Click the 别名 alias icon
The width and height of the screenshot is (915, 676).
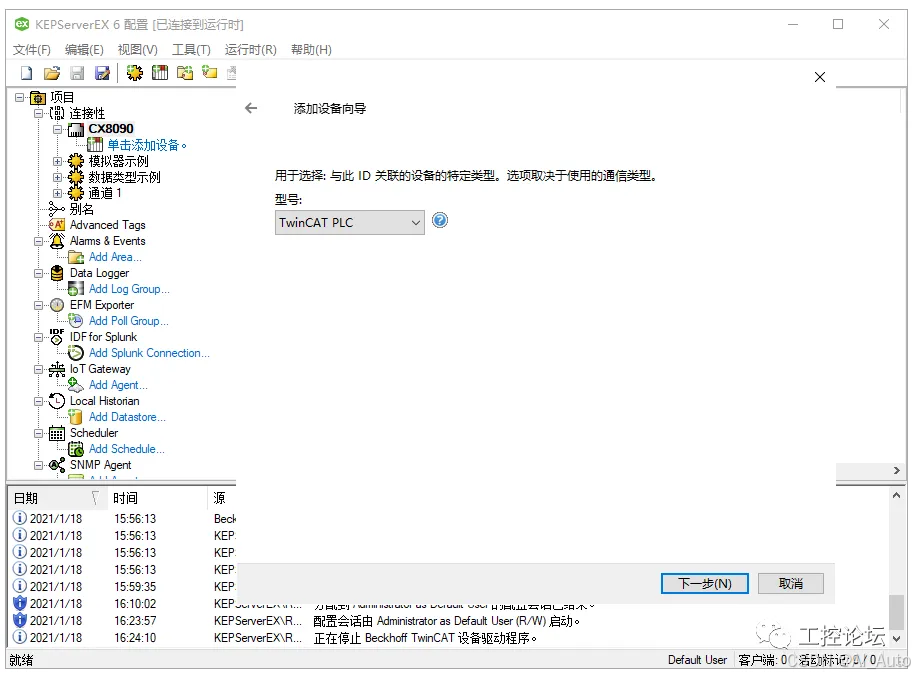click(x=57, y=209)
